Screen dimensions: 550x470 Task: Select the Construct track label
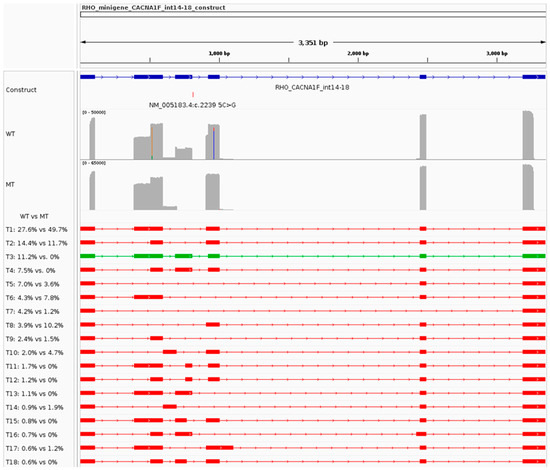[x=21, y=90]
